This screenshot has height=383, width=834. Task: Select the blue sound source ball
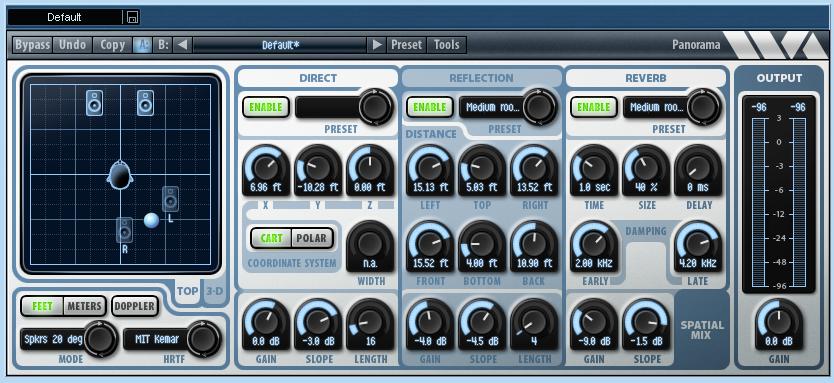[x=152, y=220]
